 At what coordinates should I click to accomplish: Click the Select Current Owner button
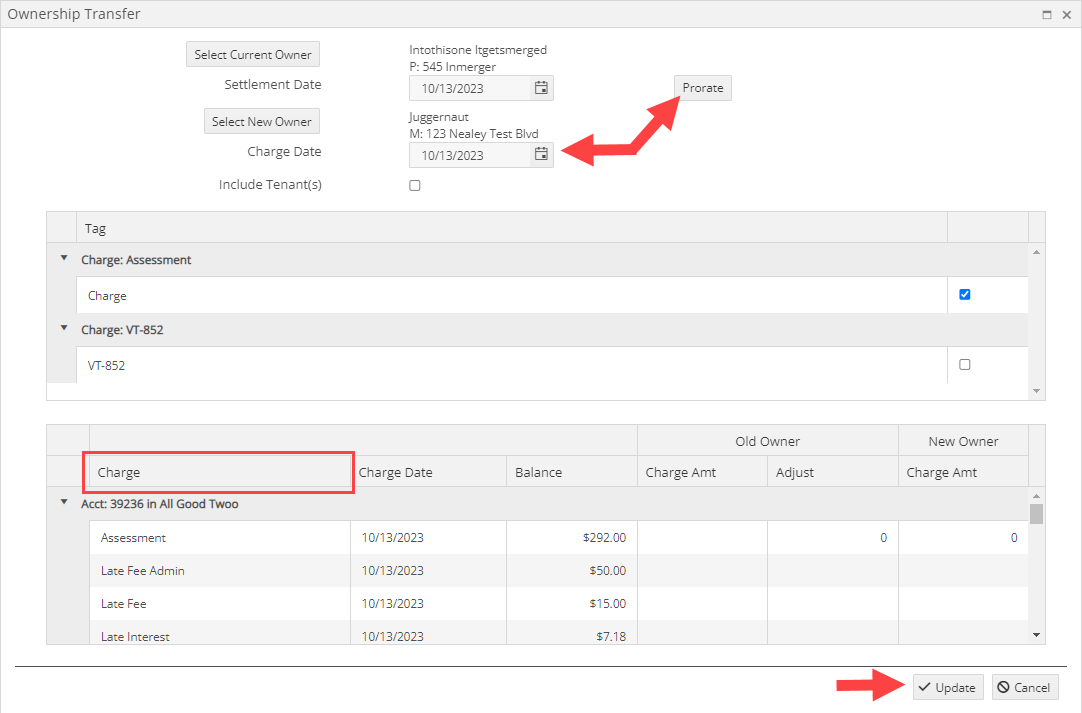(x=252, y=54)
